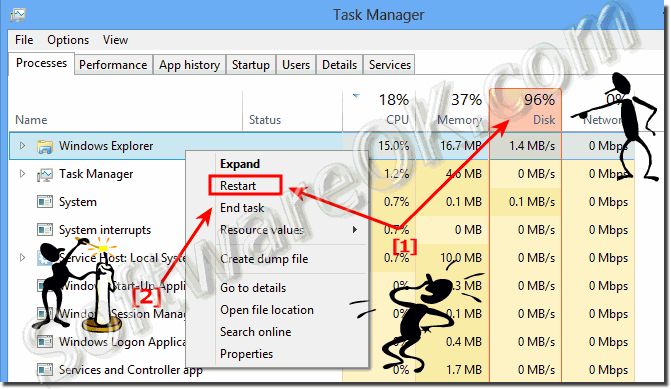Sort processes by the Disk column
The width and height of the screenshot is (671, 389).
tap(544, 120)
